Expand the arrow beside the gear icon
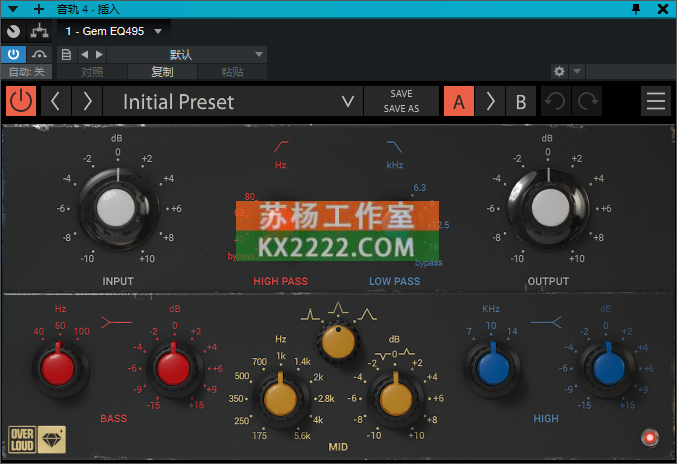677x464 pixels. tap(577, 71)
